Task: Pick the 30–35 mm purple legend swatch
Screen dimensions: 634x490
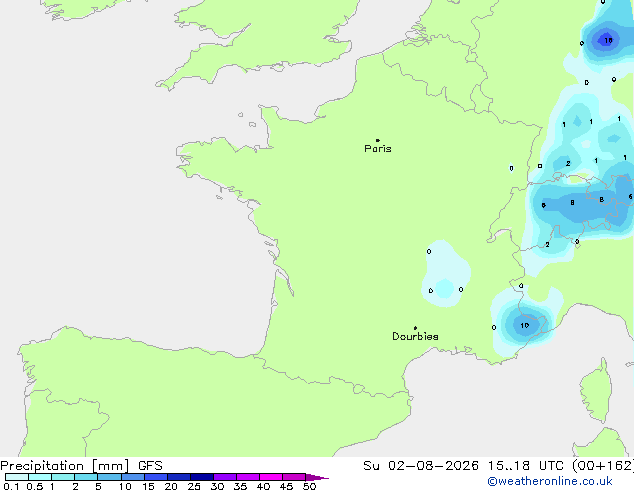Action: pos(225,477)
